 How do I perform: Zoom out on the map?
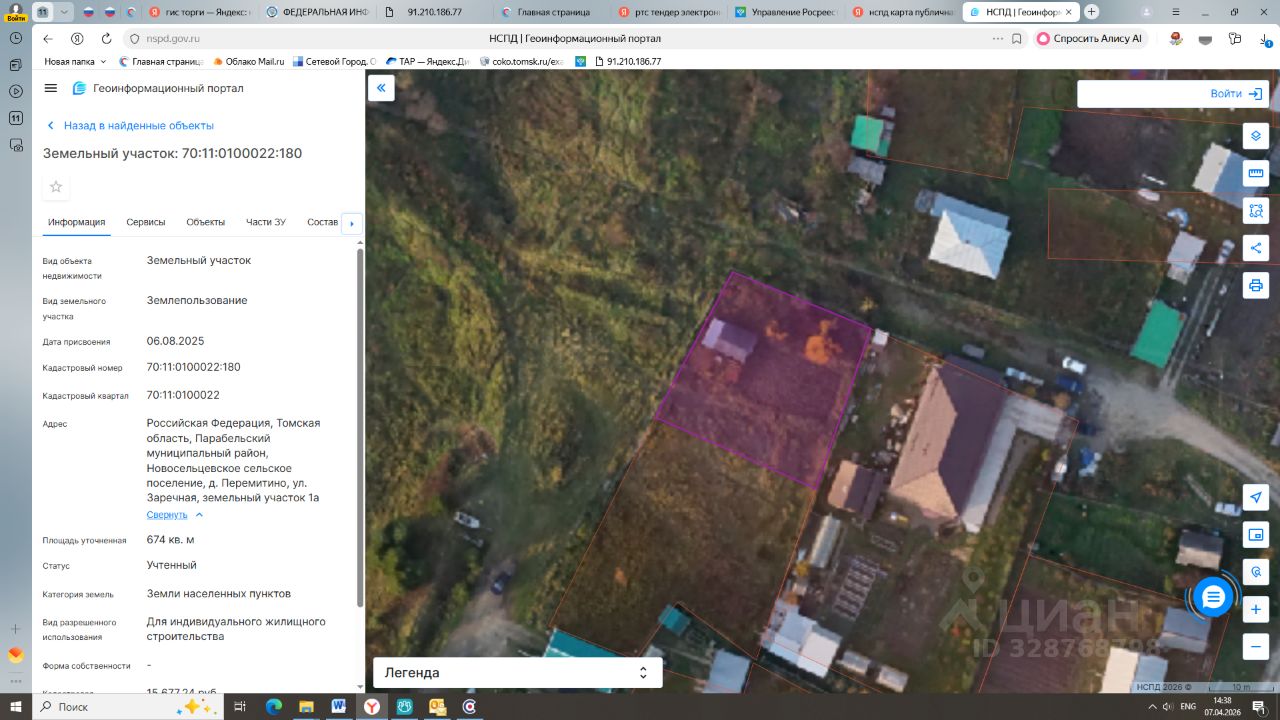[x=1256, y=647]
